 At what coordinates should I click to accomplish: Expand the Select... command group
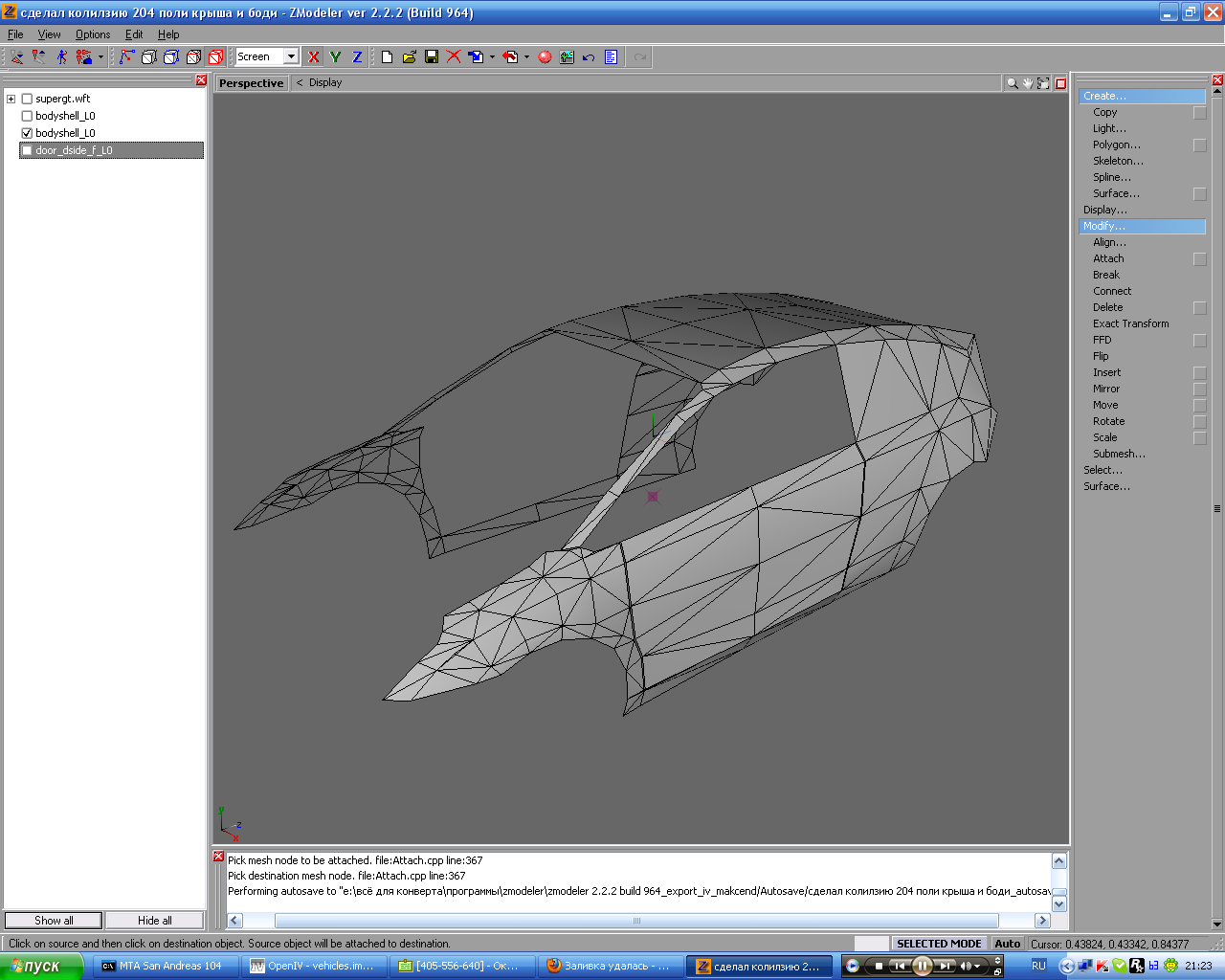pyautogui.click(x=1102, y=470)
